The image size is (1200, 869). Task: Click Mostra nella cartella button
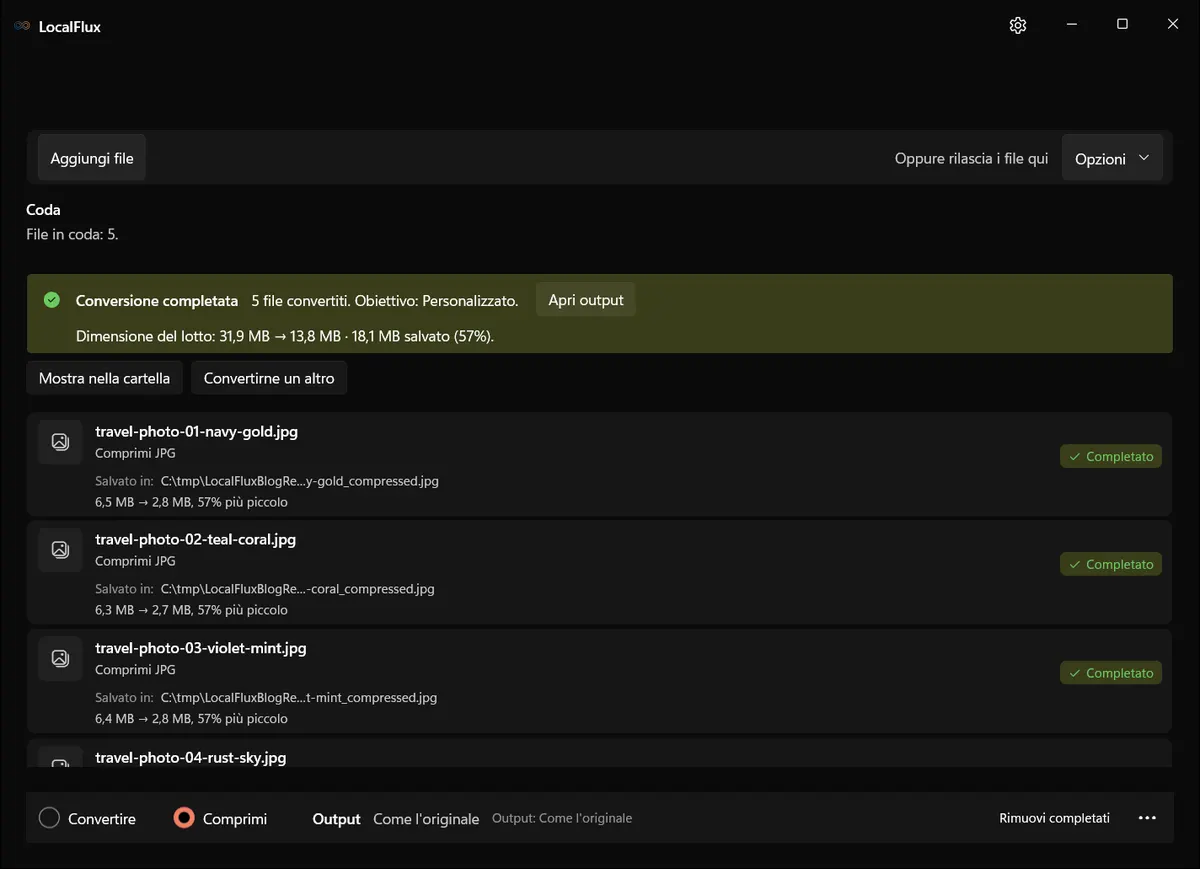(x=105, y=378)
